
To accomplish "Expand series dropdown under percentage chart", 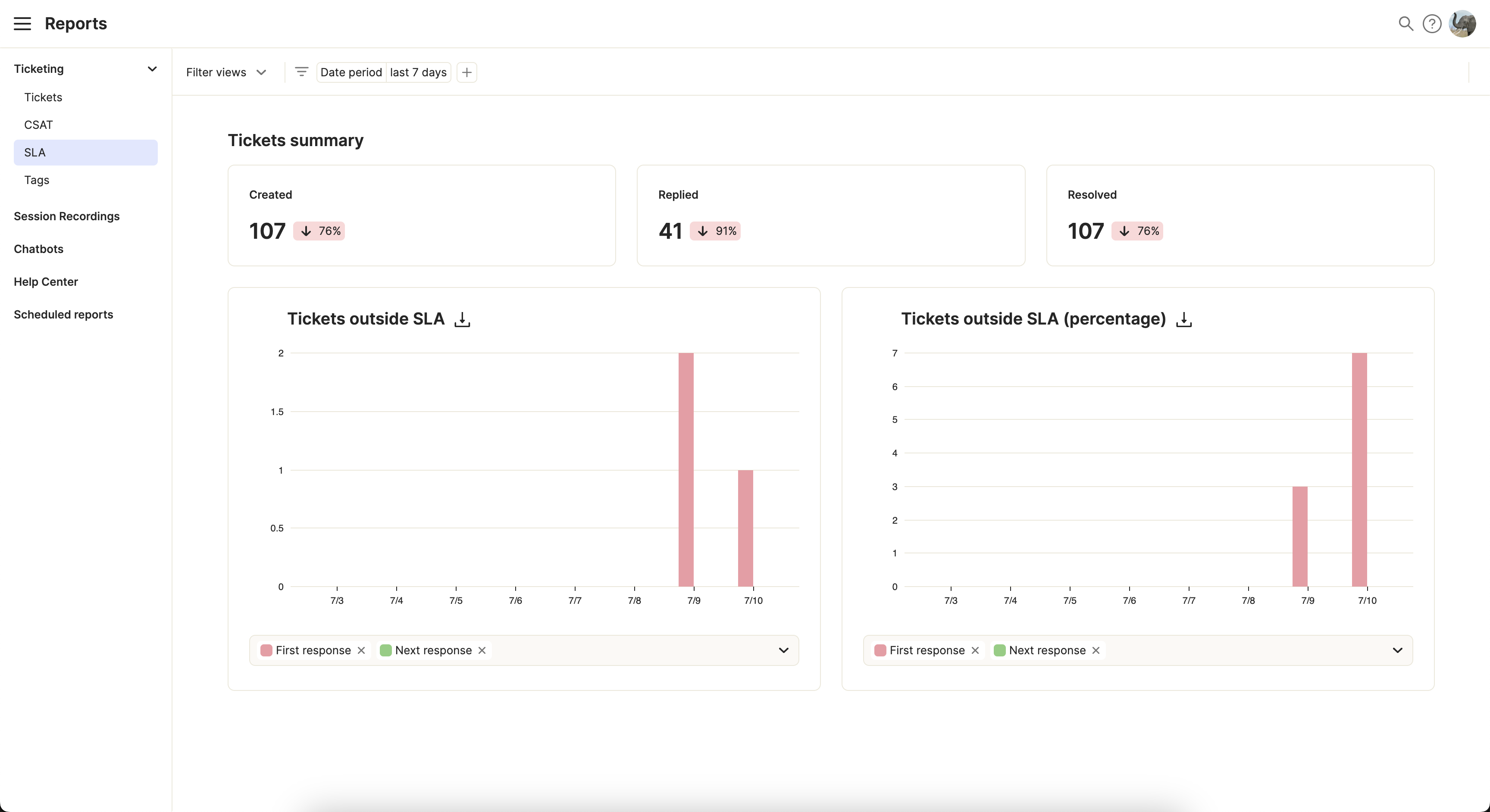I will (x=1397, y=650).
